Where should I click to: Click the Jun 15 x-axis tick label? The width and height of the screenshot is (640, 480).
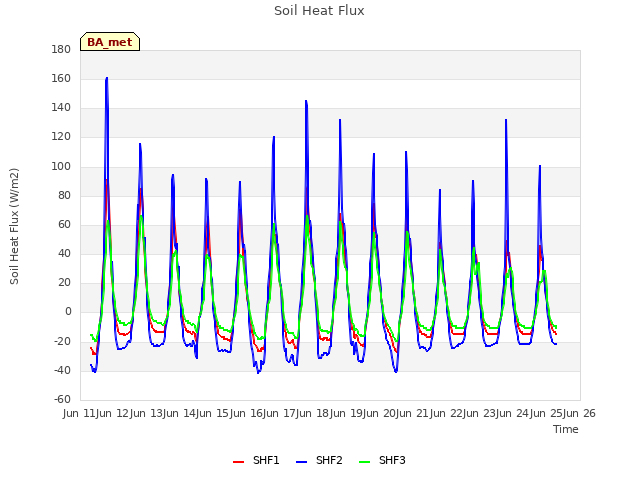point(213,413)
